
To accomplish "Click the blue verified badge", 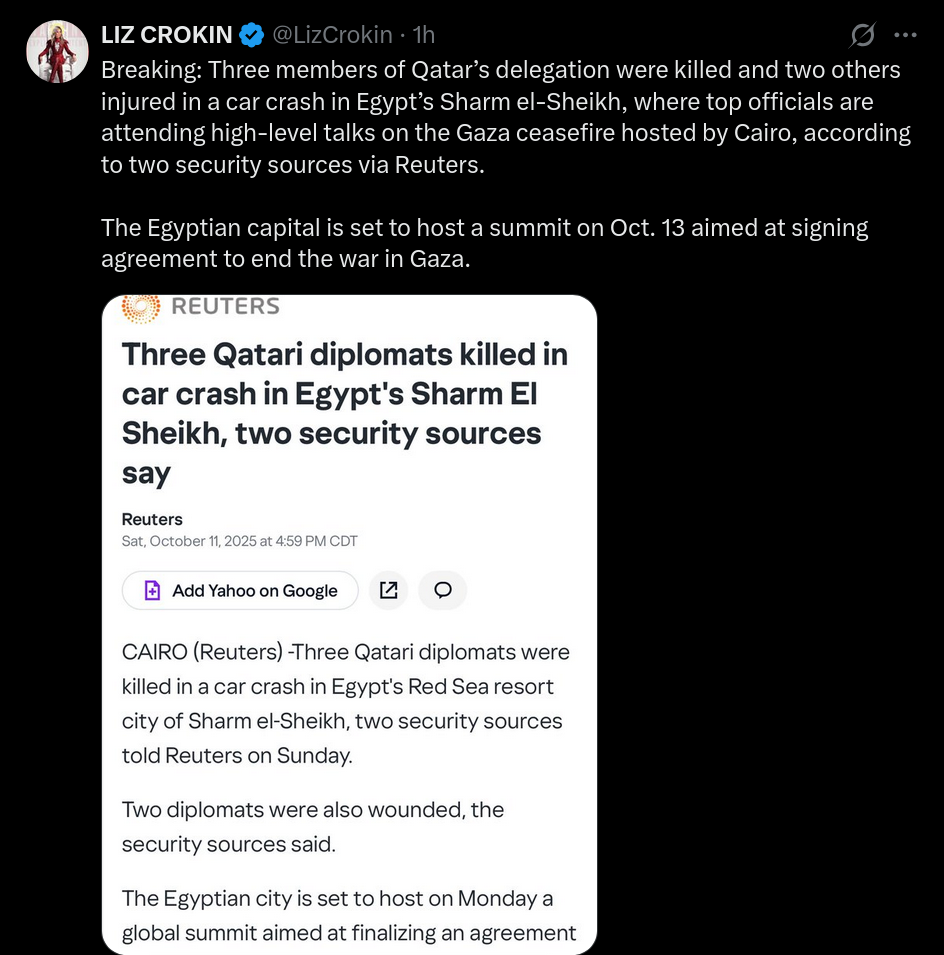I will tap(251, 35).
